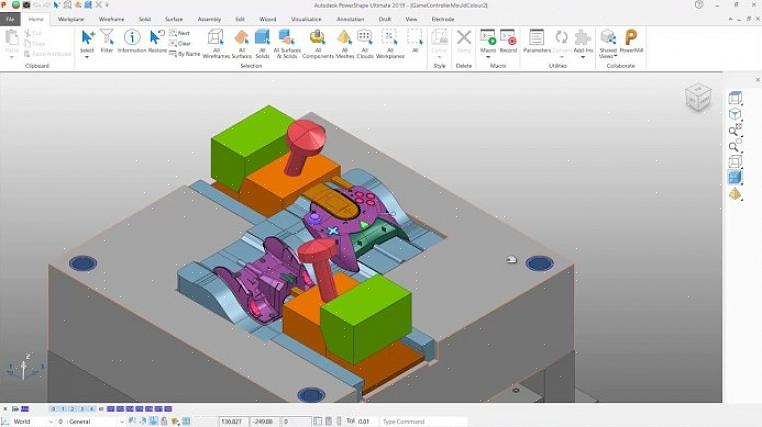Screen dimensions: 762x427
Task: Toggle level 1 visibility in the level bar
Action: (61, 409)
